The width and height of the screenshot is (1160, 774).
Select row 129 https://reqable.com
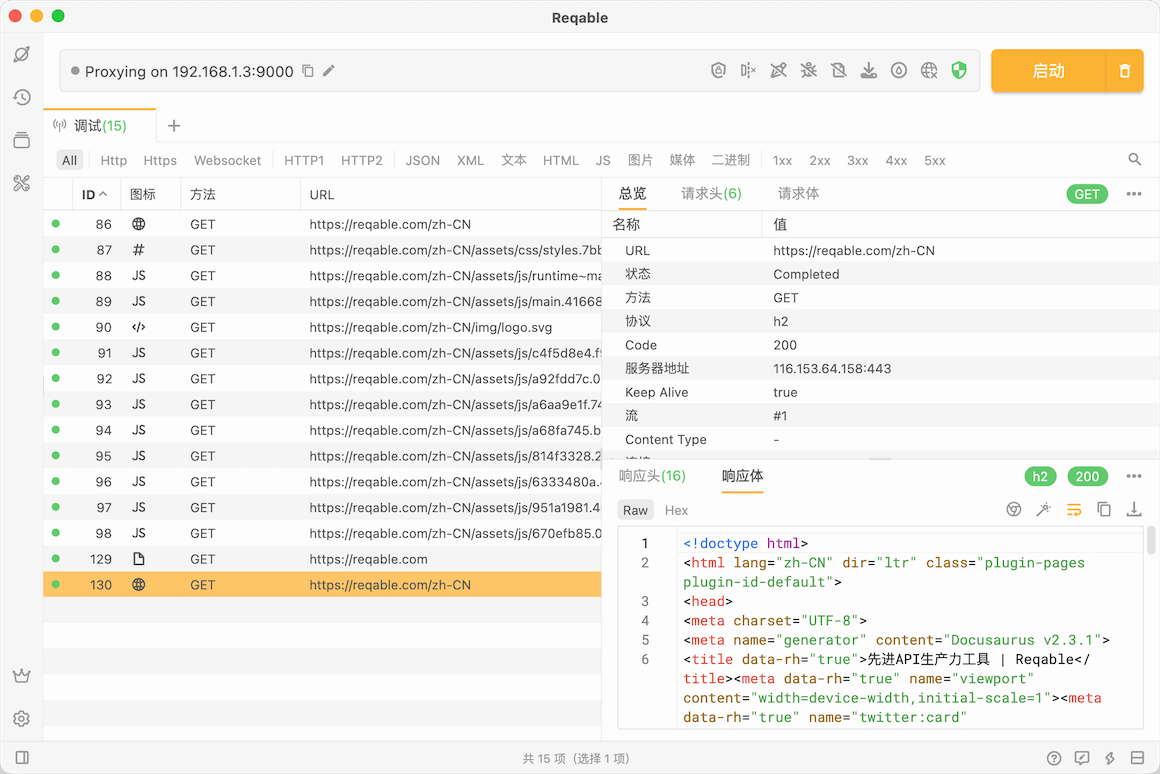323,559
